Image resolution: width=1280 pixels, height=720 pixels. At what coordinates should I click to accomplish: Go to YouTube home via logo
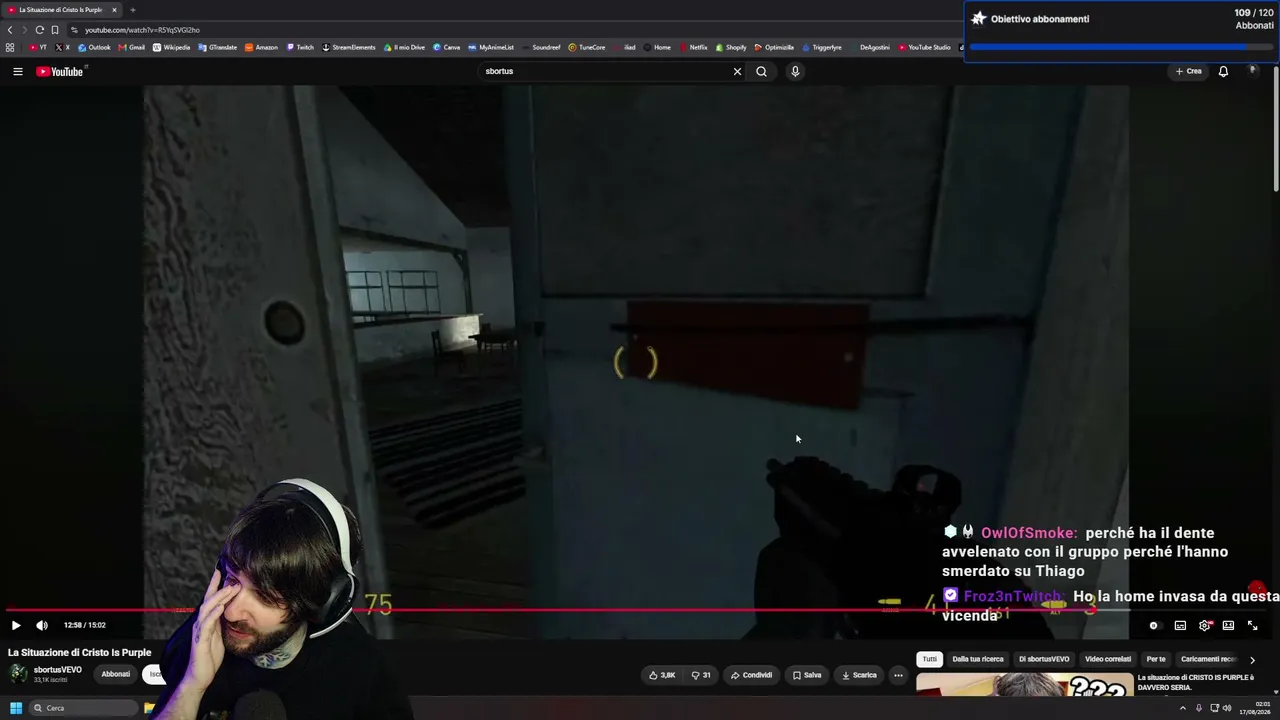coord(60,71)
